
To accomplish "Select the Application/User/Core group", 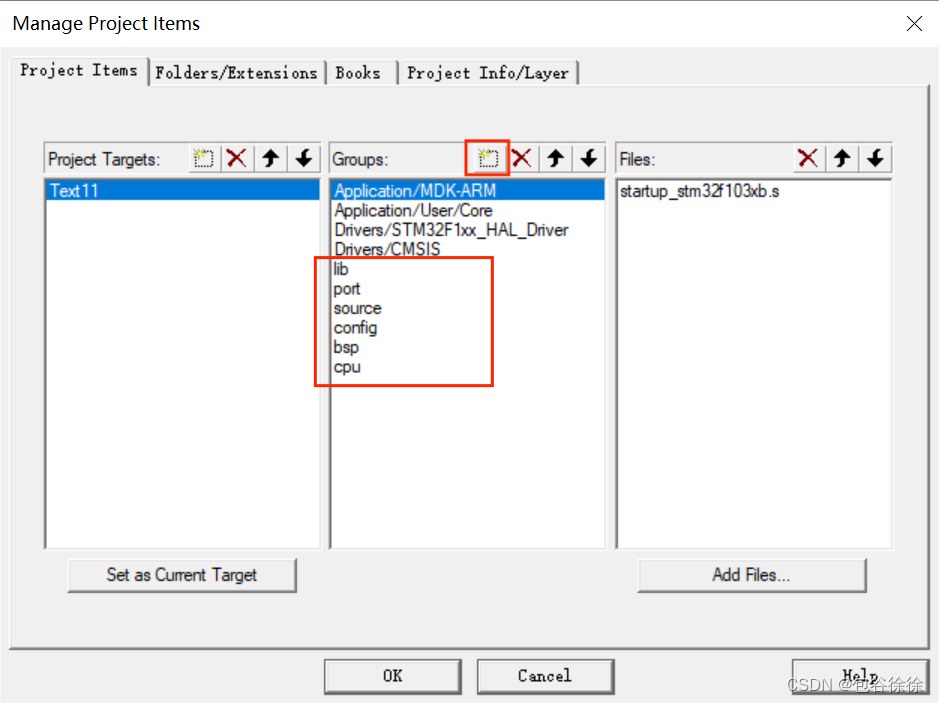I will 467,210.
